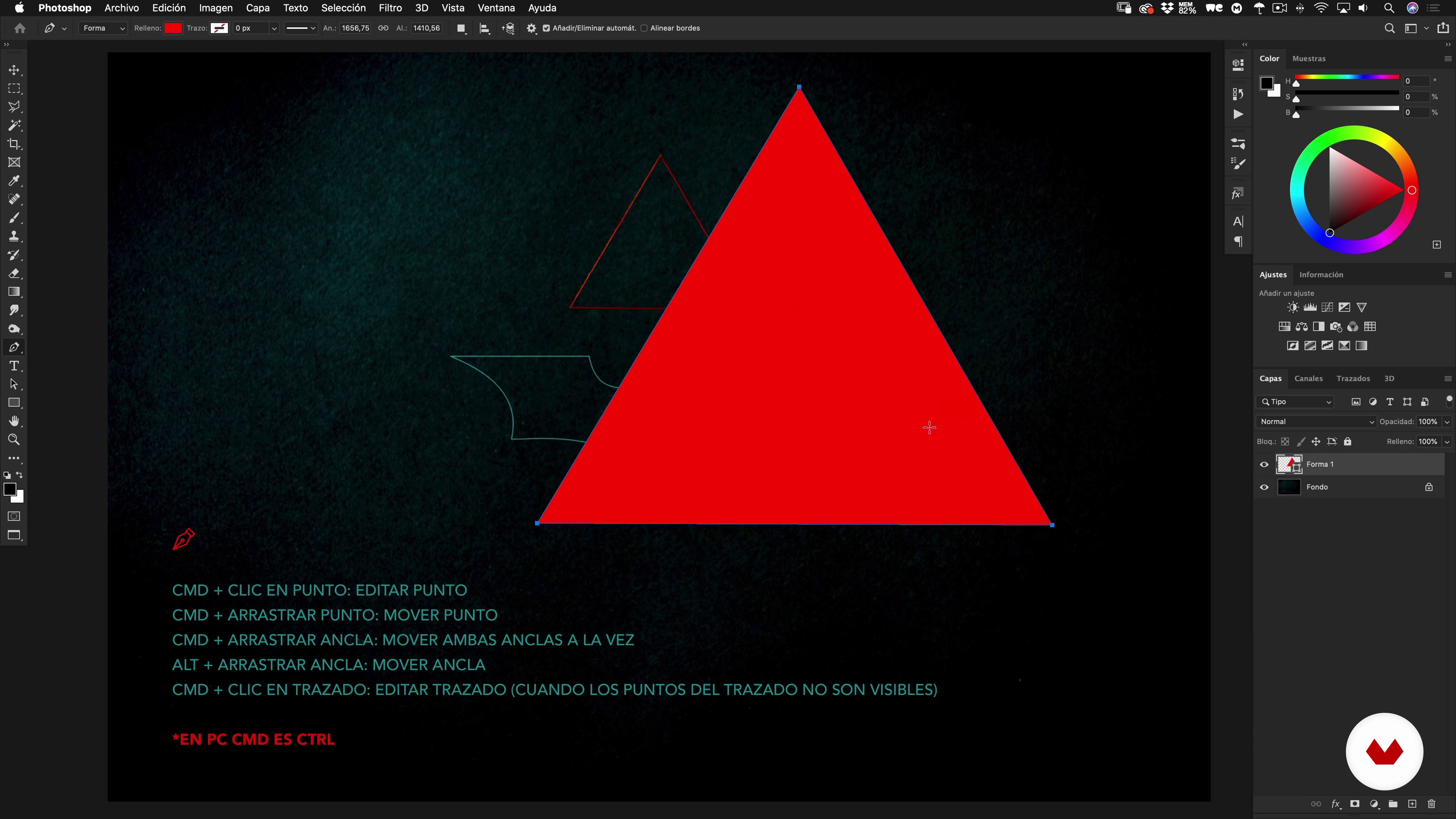Switch to the Muestras tab
Screen dimensions: 1456x819
[x=1309, y=59]
